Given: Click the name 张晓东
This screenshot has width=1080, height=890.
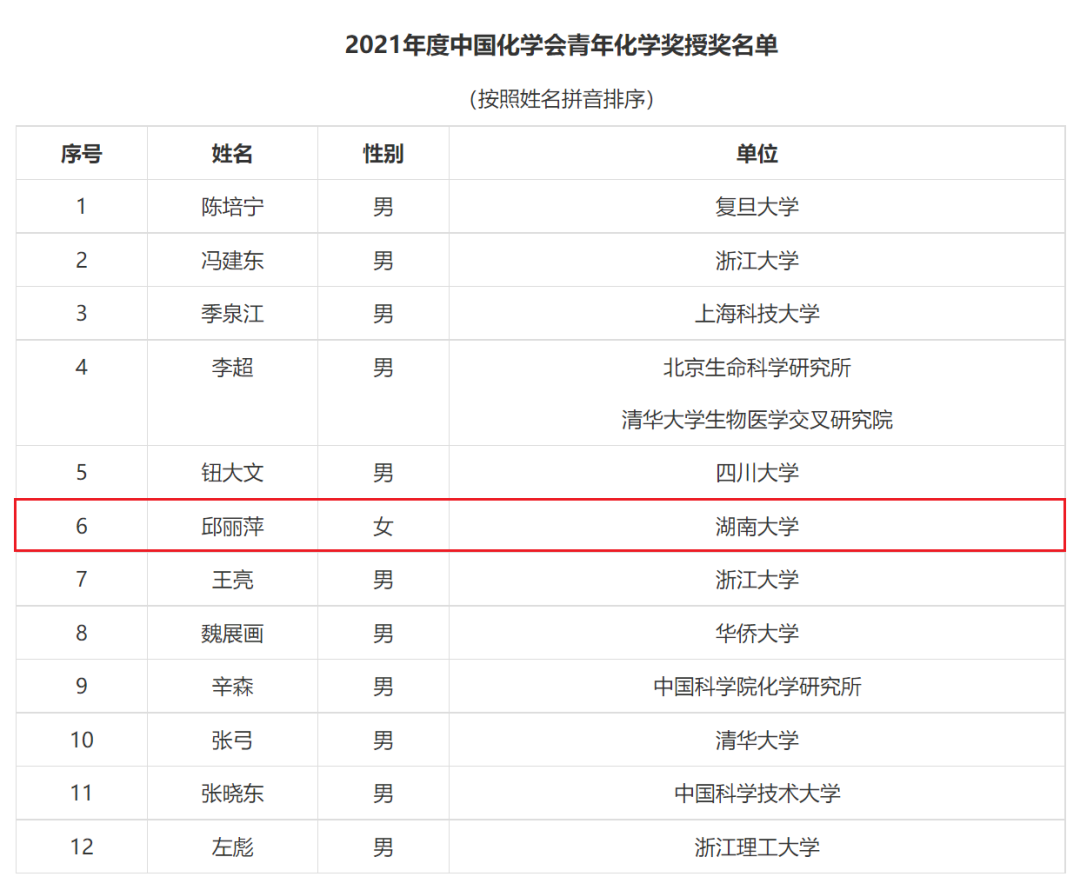Looking at the screenshot, I should [x=232, y=794].
